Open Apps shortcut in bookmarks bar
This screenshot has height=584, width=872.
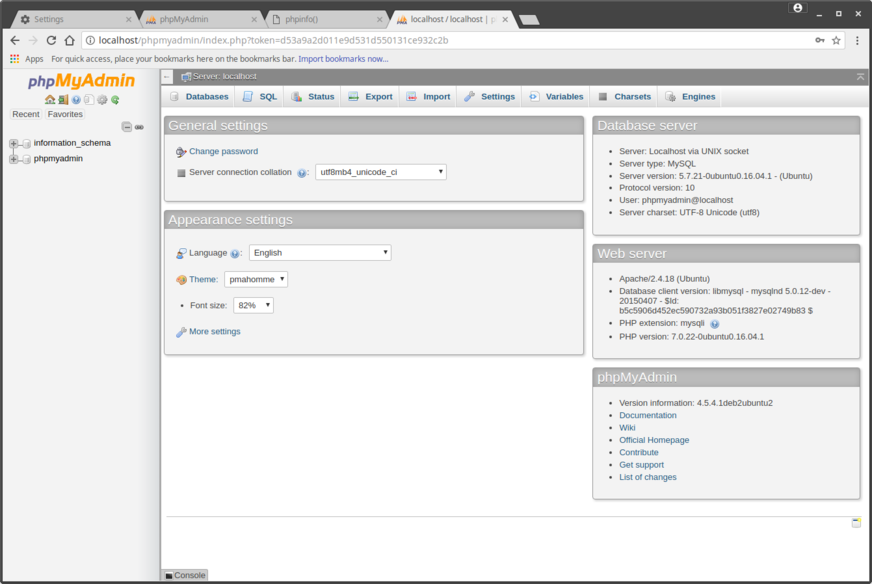coord(27,58)
